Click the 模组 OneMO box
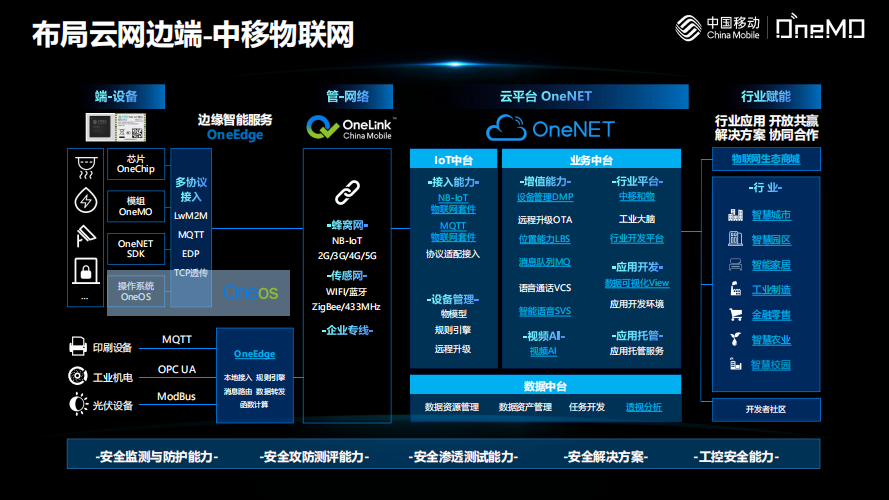 click(x=136, y=206)
